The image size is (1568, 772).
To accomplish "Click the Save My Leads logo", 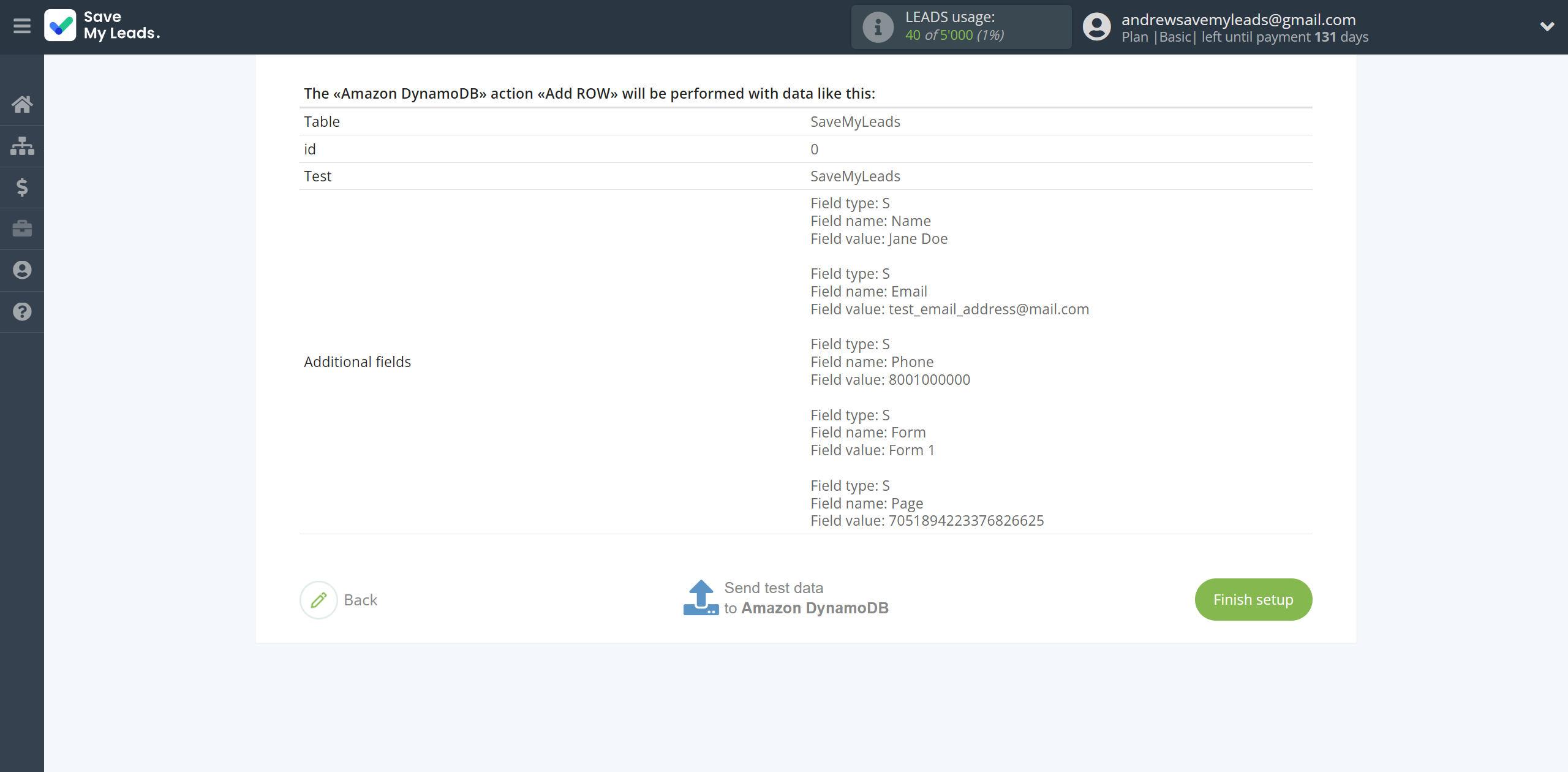I will pos(102,25).
